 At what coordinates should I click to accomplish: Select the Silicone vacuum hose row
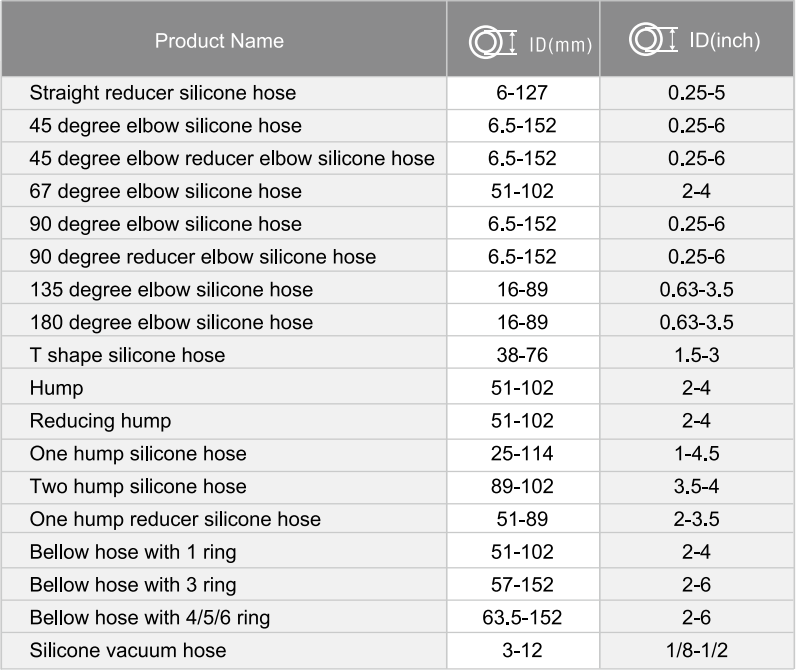[x=397, y=650]
